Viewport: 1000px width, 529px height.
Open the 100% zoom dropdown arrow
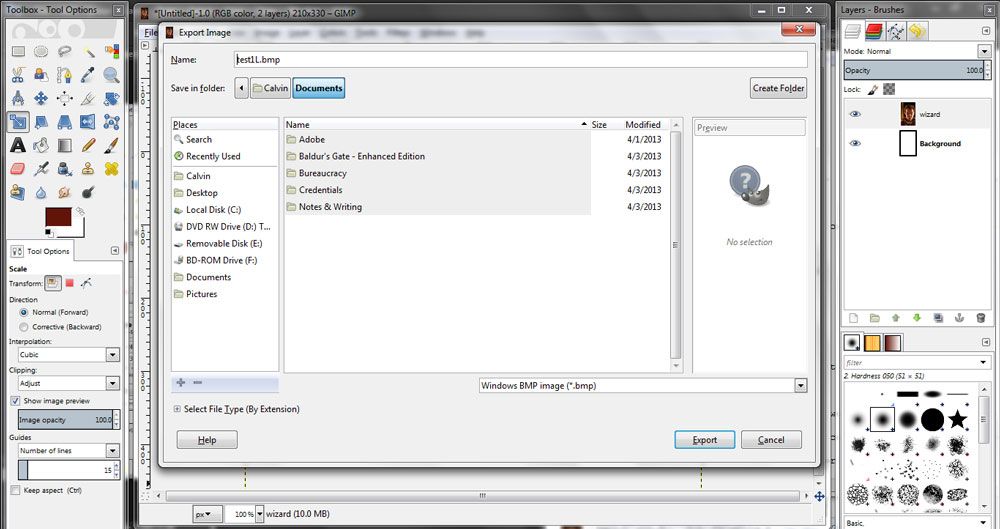[x=260, y=514]
